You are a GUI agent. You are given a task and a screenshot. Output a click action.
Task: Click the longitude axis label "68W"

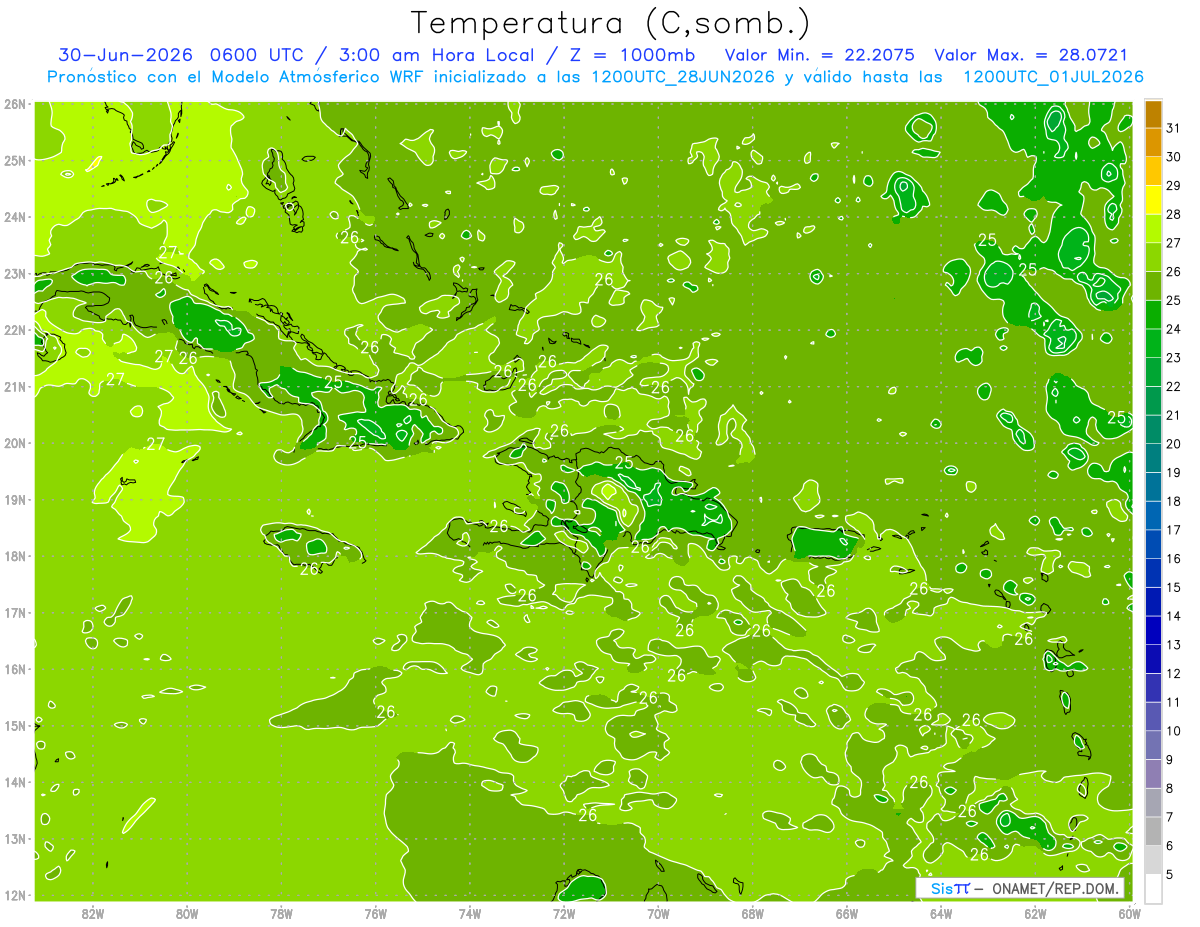pyautogui.click(x=752, y=912)
